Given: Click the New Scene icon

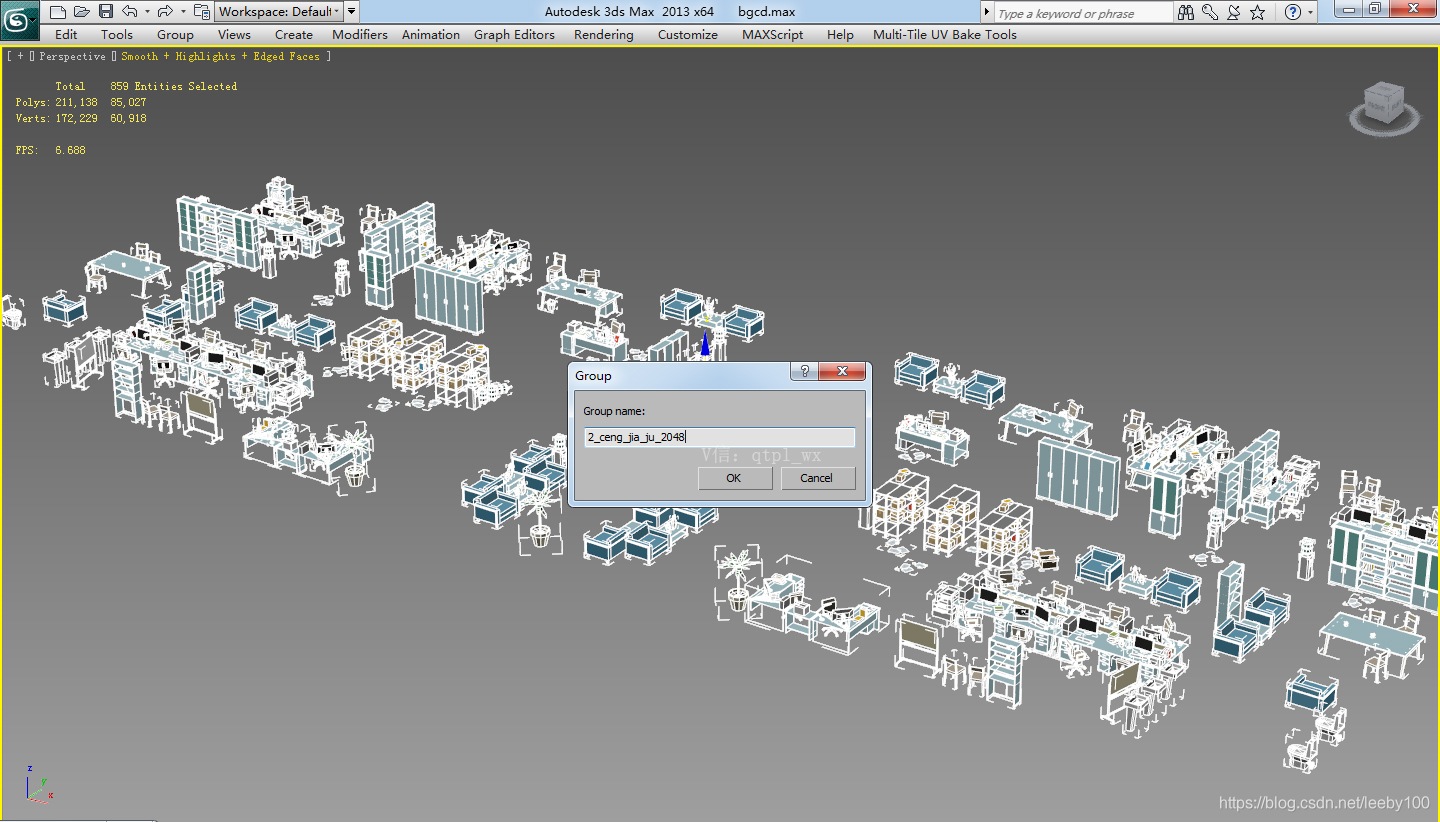Looking at the screenshot, I should tap(58, 12).
